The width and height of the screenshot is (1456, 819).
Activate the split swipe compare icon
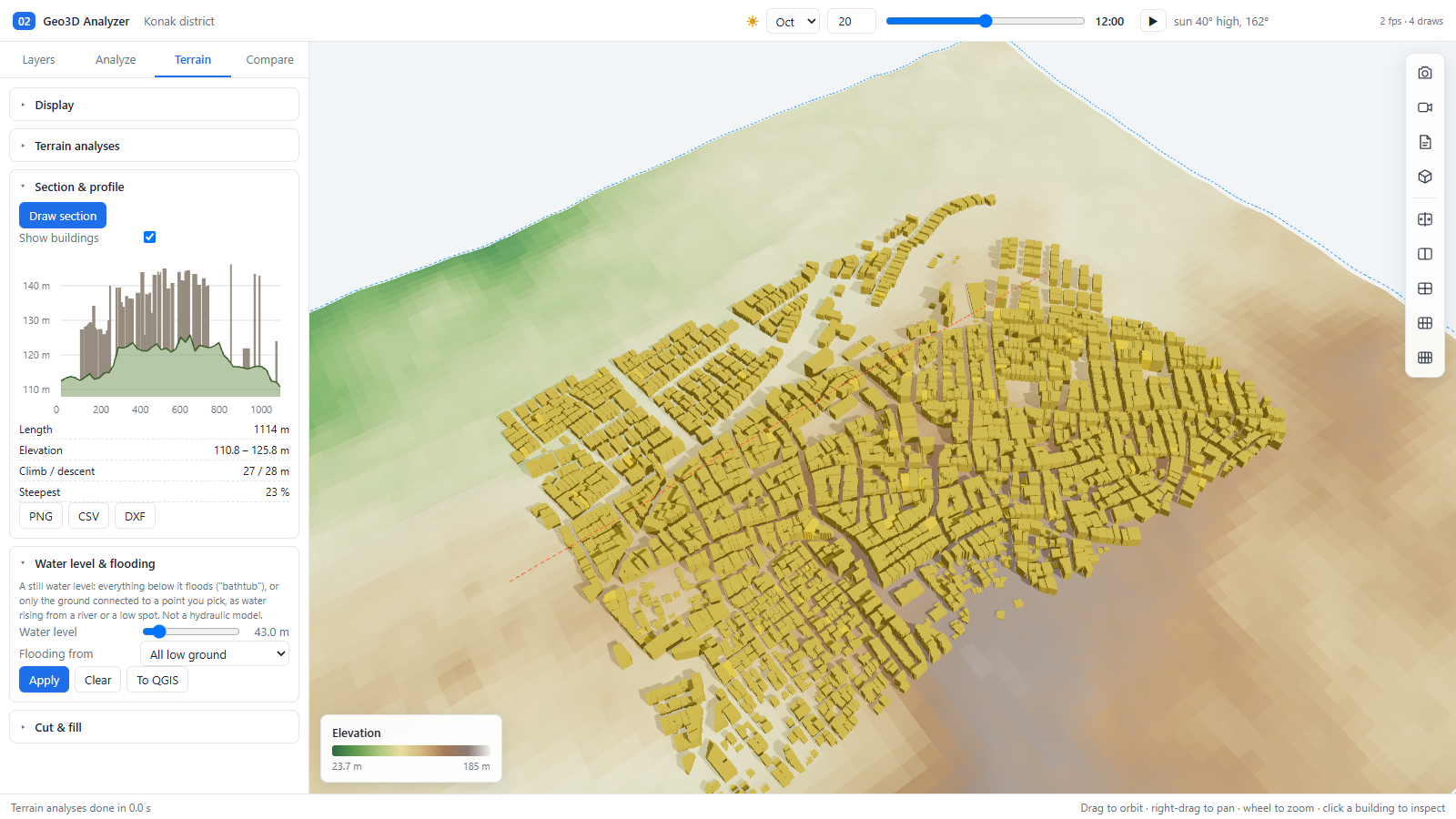[x=1425, y=219]
